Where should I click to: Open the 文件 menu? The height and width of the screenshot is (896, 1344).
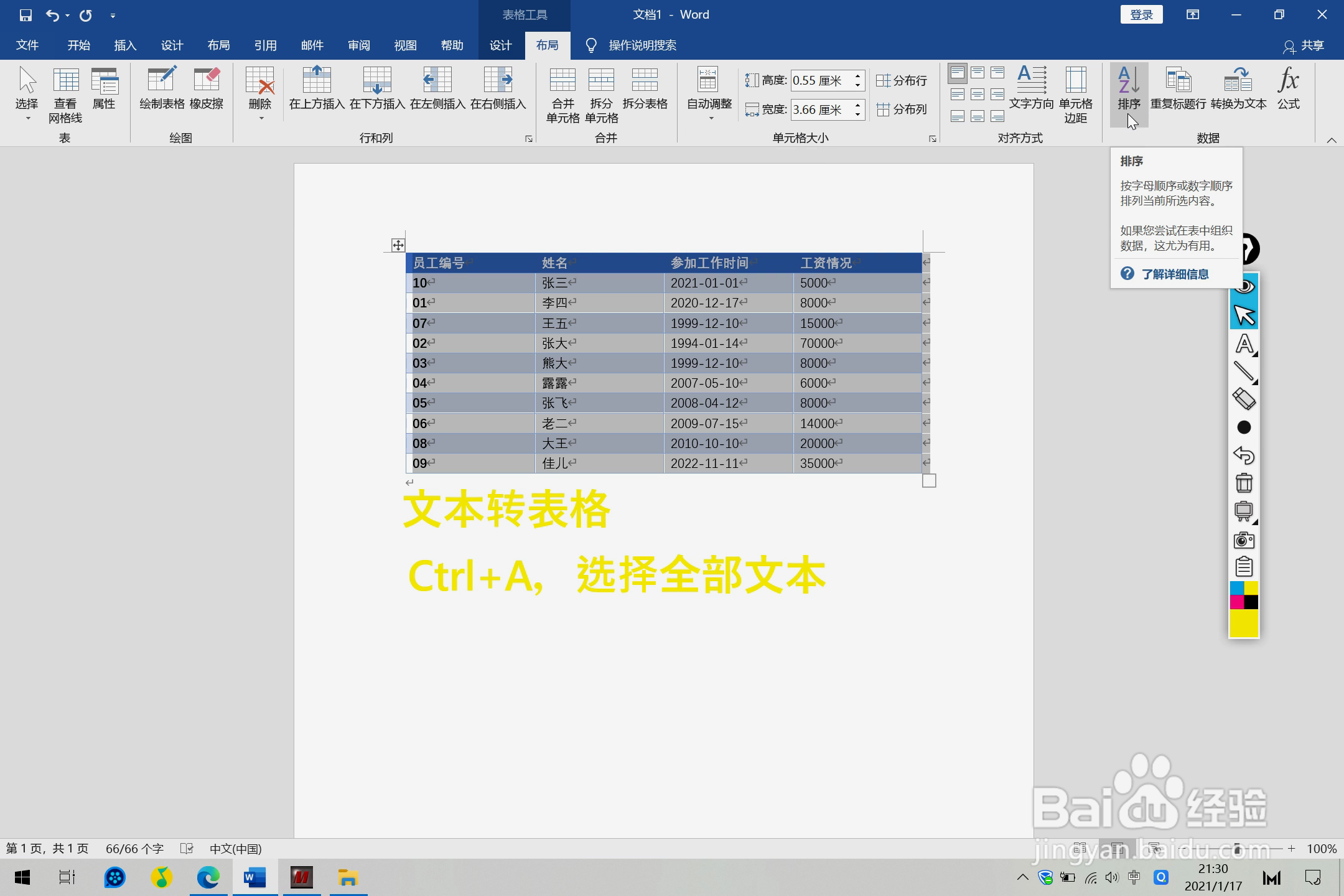coord(26,45)
